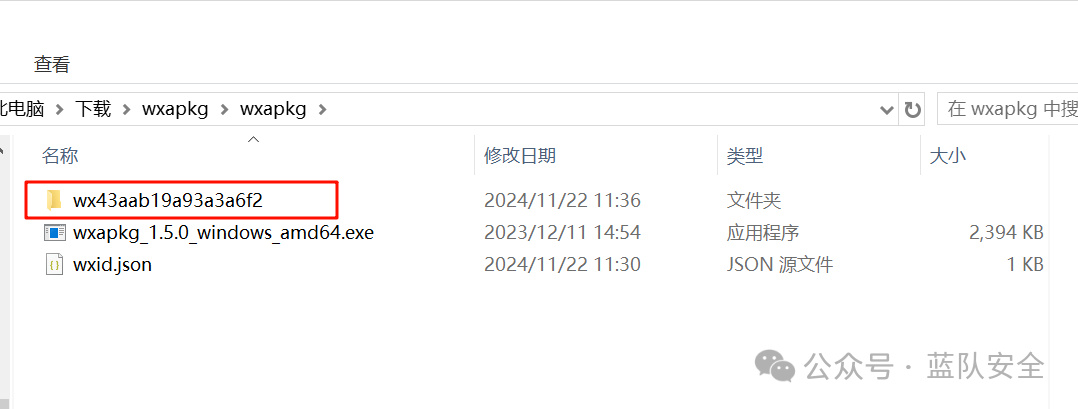1078x409 pixels.
Task: Expand the chevron after the last wxapkg breadcrumb
Action: coord(322,109)
